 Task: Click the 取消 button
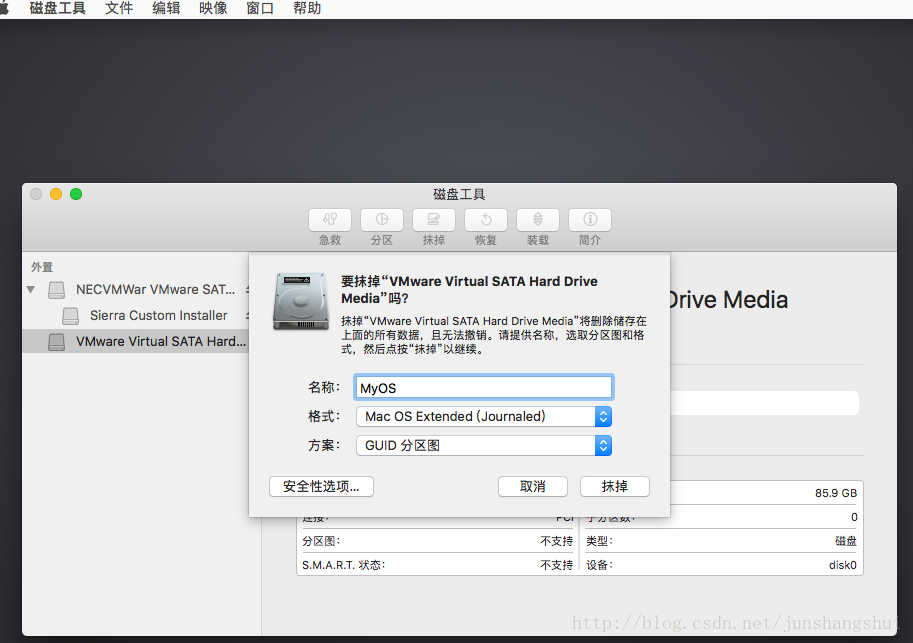click(533, 486)
